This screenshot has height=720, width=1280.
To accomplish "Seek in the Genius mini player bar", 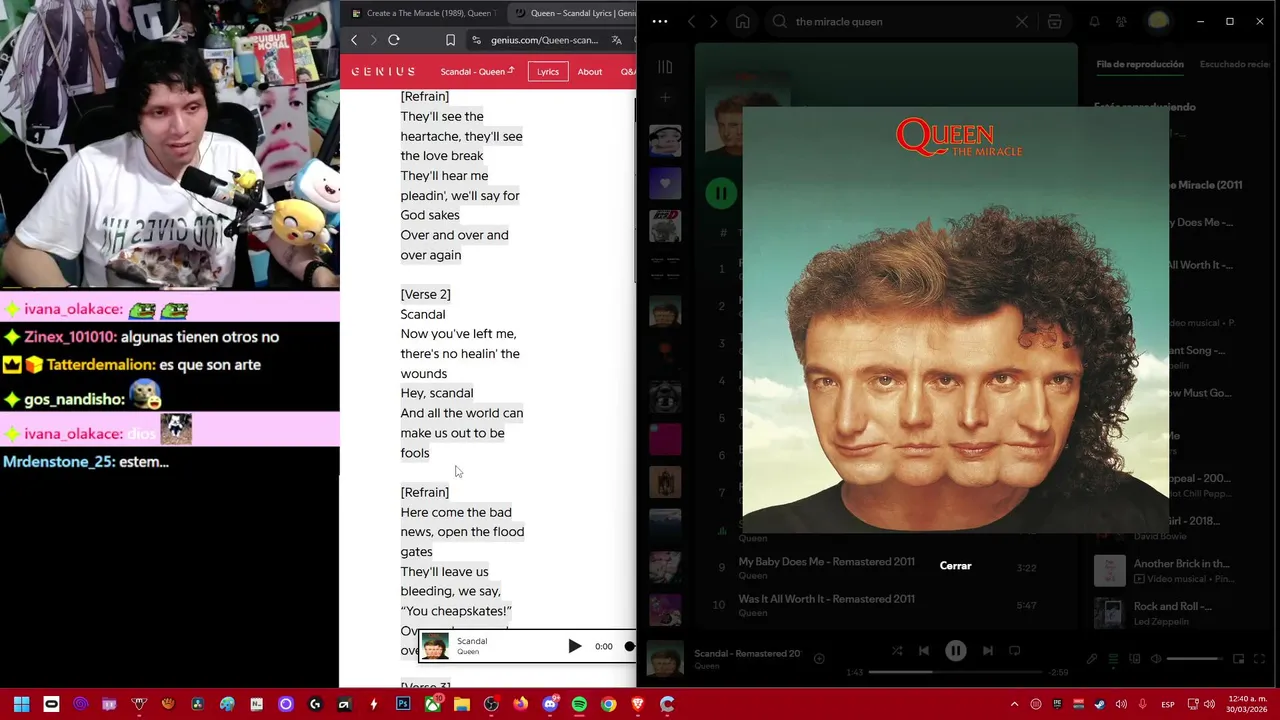I will click(629, 646).
